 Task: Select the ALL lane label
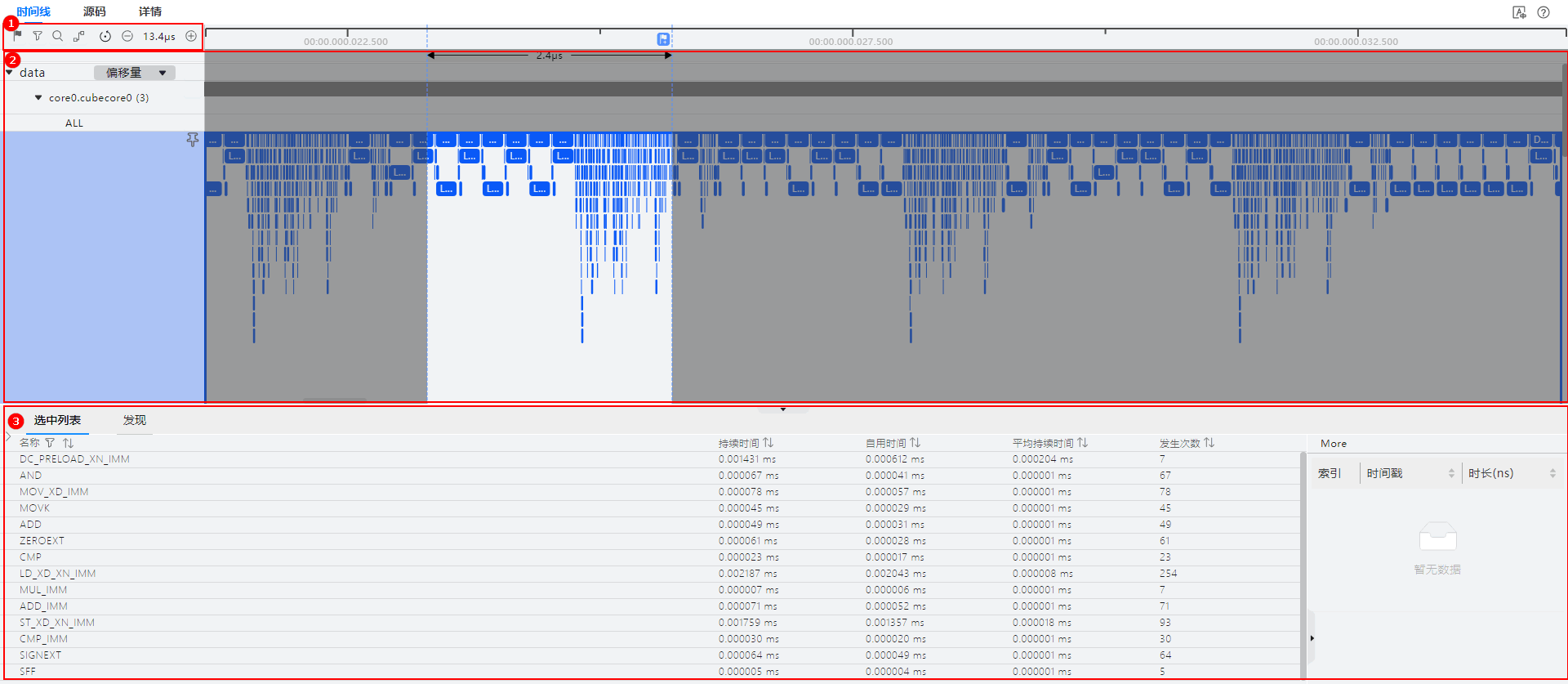point(74,123)
